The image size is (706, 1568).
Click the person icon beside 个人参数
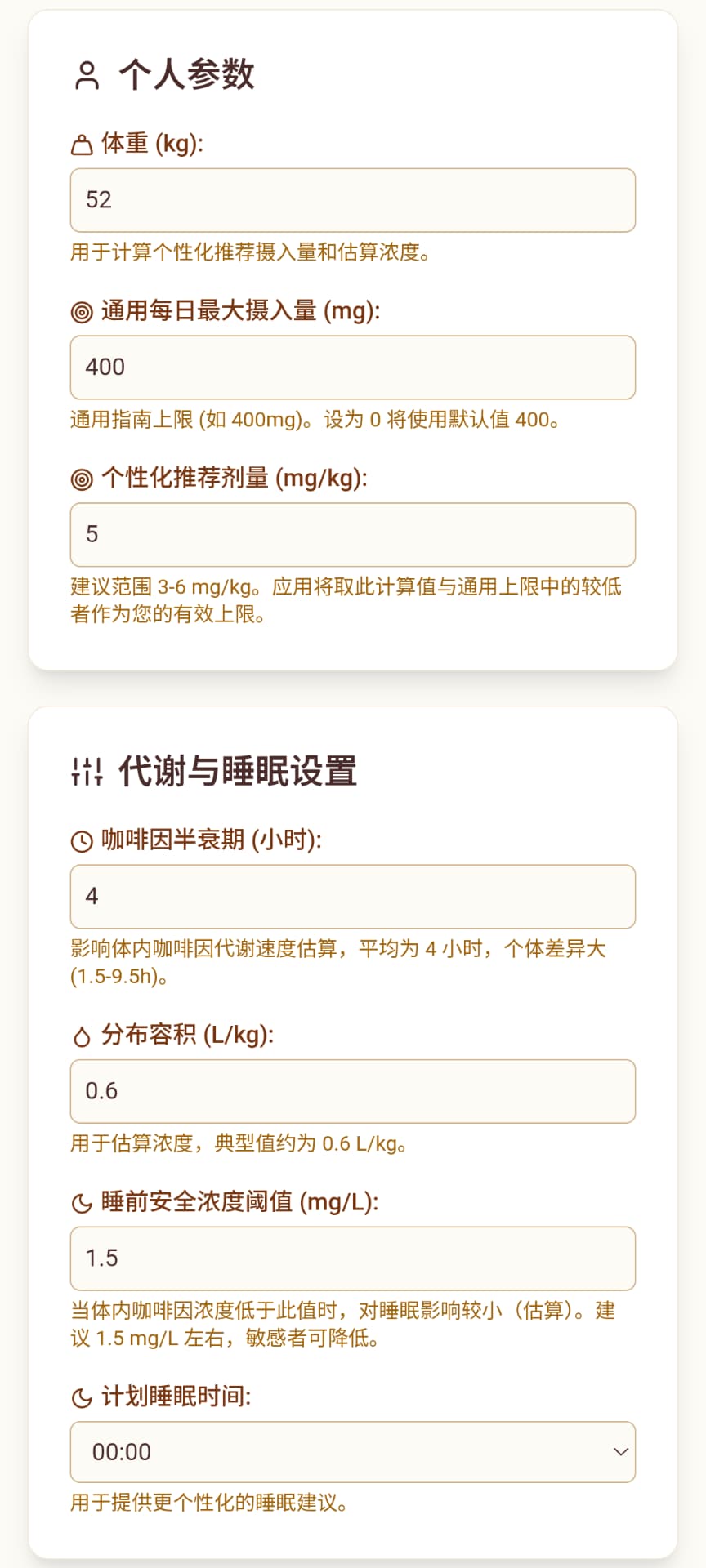tap(87, 75)
